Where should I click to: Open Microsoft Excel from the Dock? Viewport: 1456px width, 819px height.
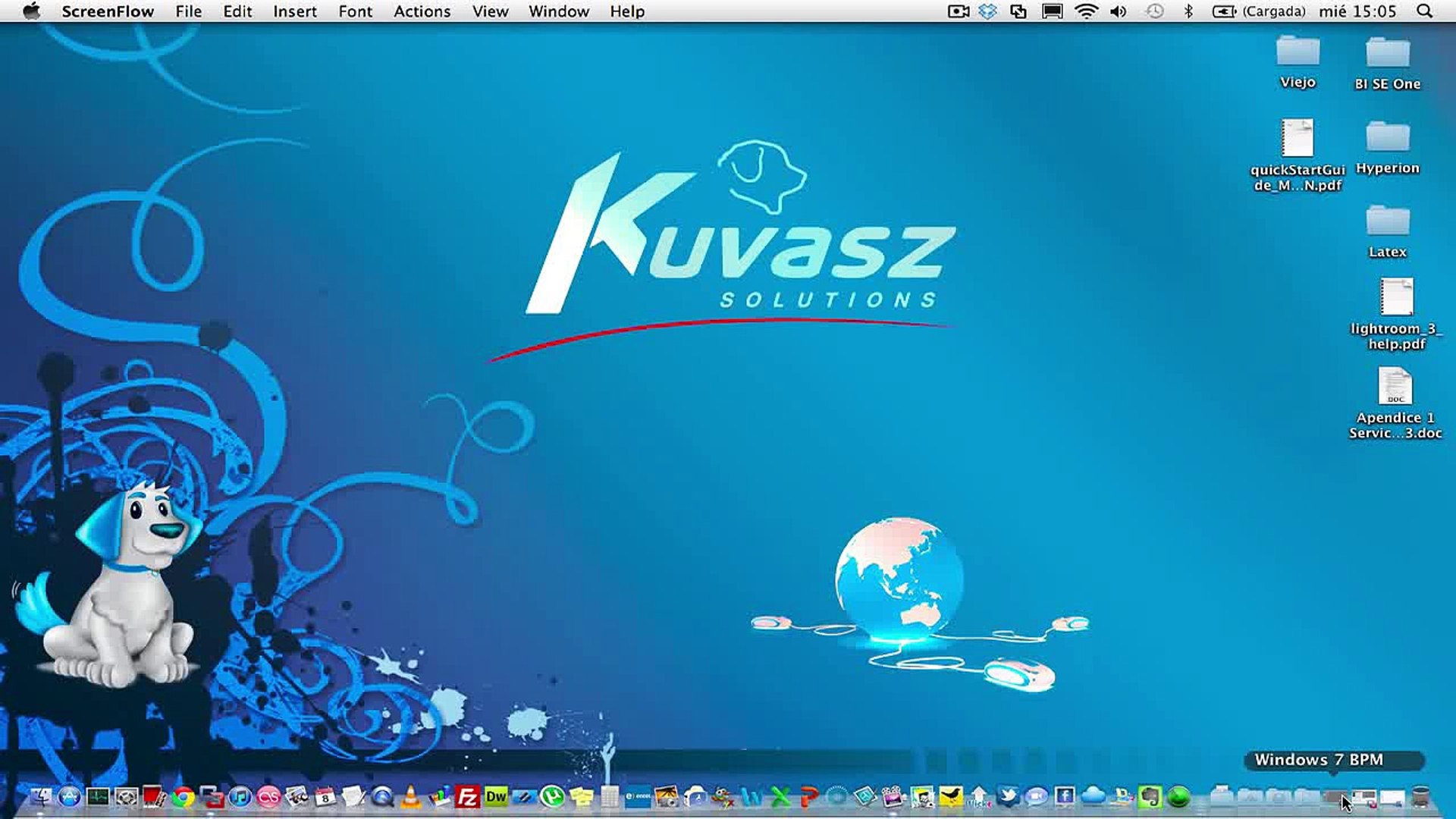click(x=780, y=797)
